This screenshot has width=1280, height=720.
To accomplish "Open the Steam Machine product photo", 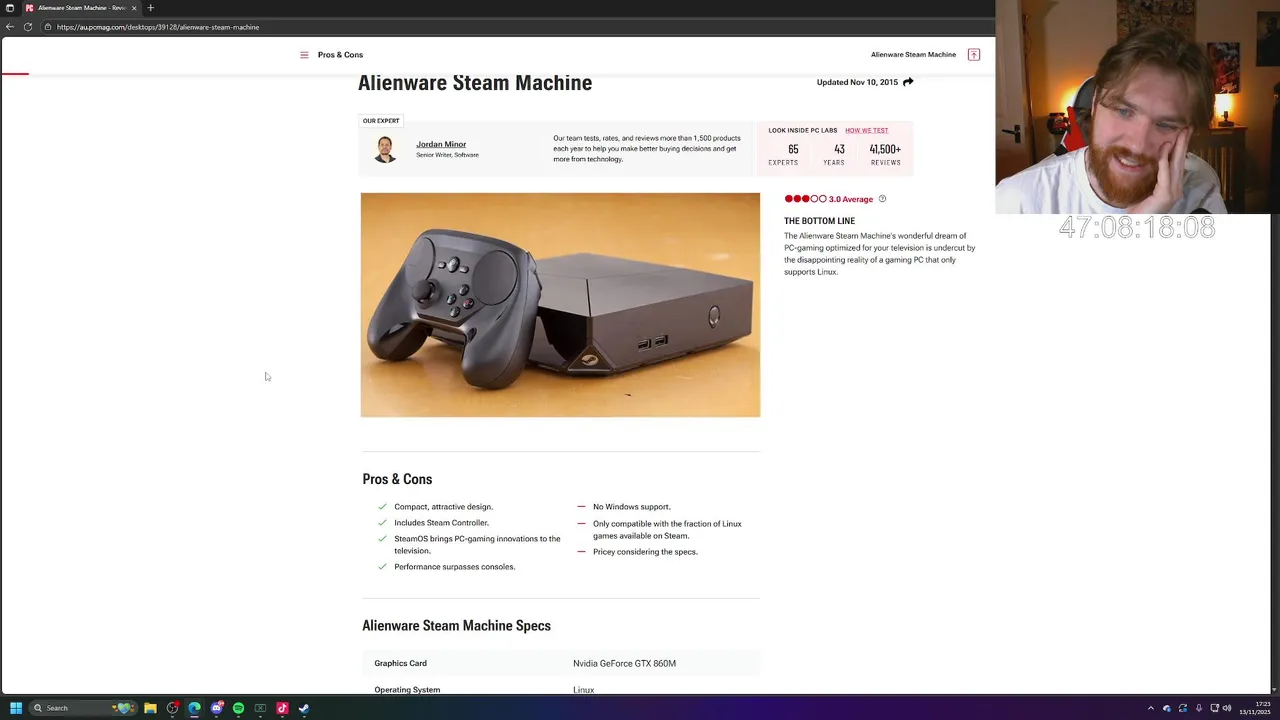I will (560, 305).
